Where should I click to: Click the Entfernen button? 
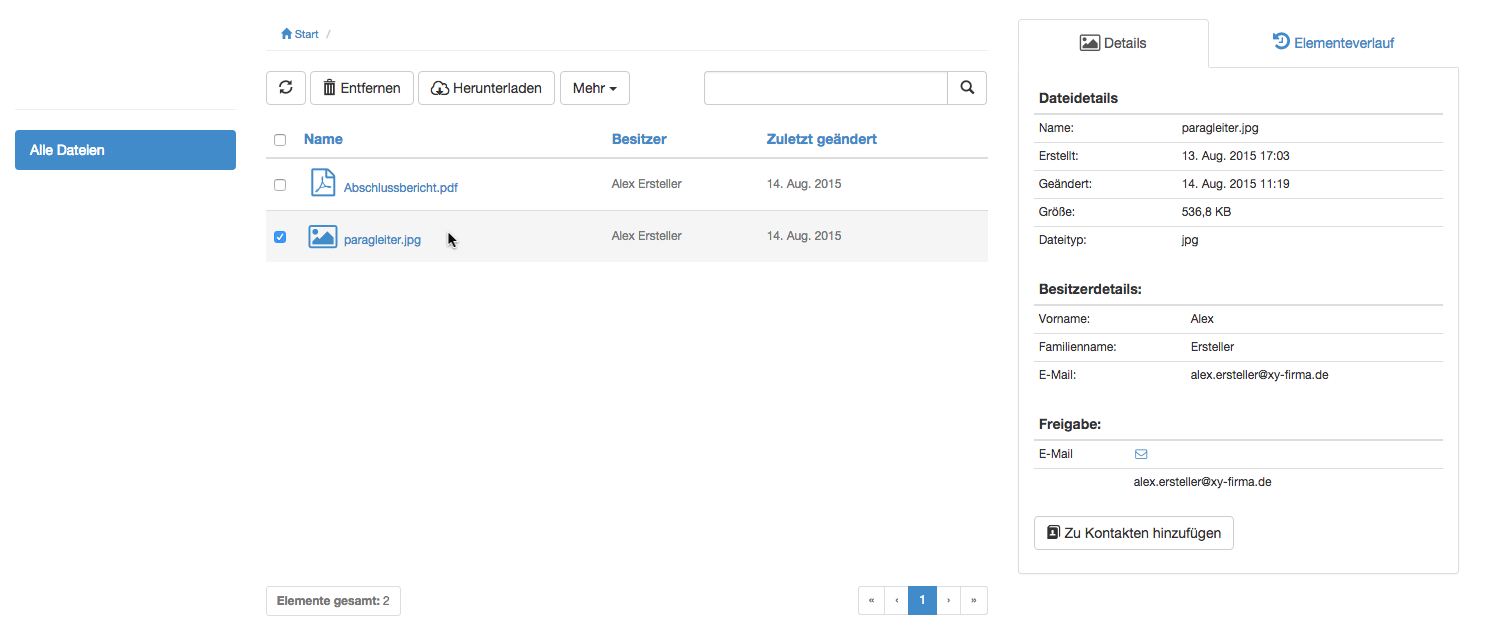click(362, 88)
